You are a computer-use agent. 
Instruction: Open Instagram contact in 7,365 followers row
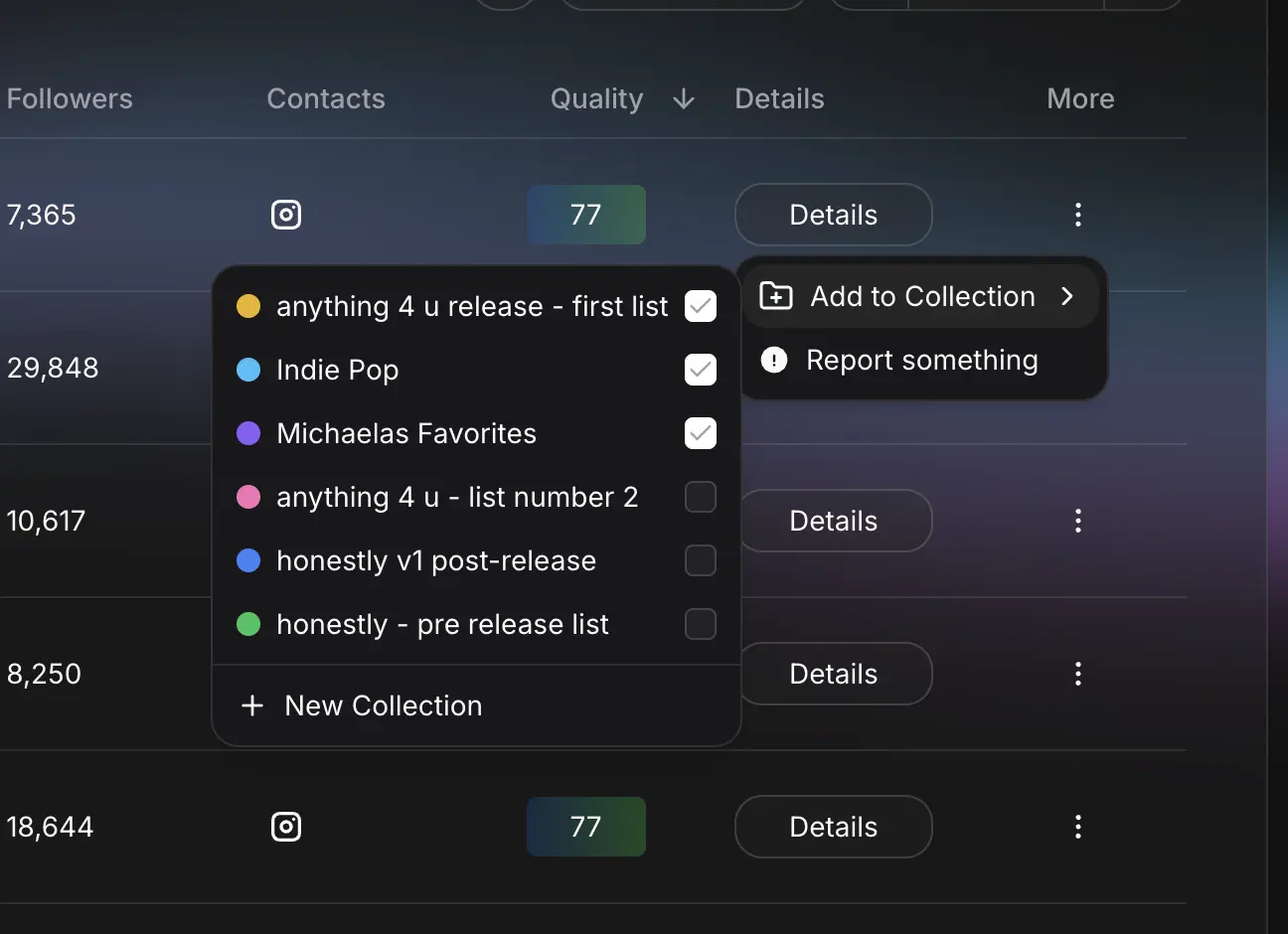(x=286, y=215)
